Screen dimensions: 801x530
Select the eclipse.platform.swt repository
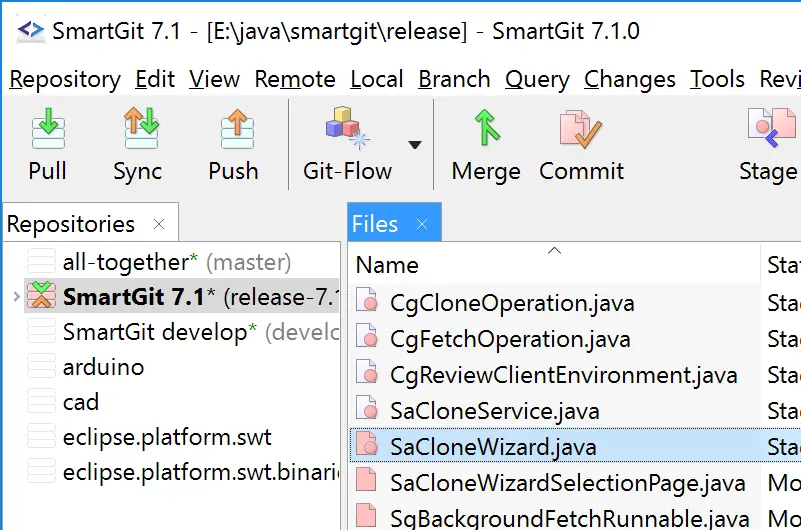pyautogui.click(x=167, y=437)
